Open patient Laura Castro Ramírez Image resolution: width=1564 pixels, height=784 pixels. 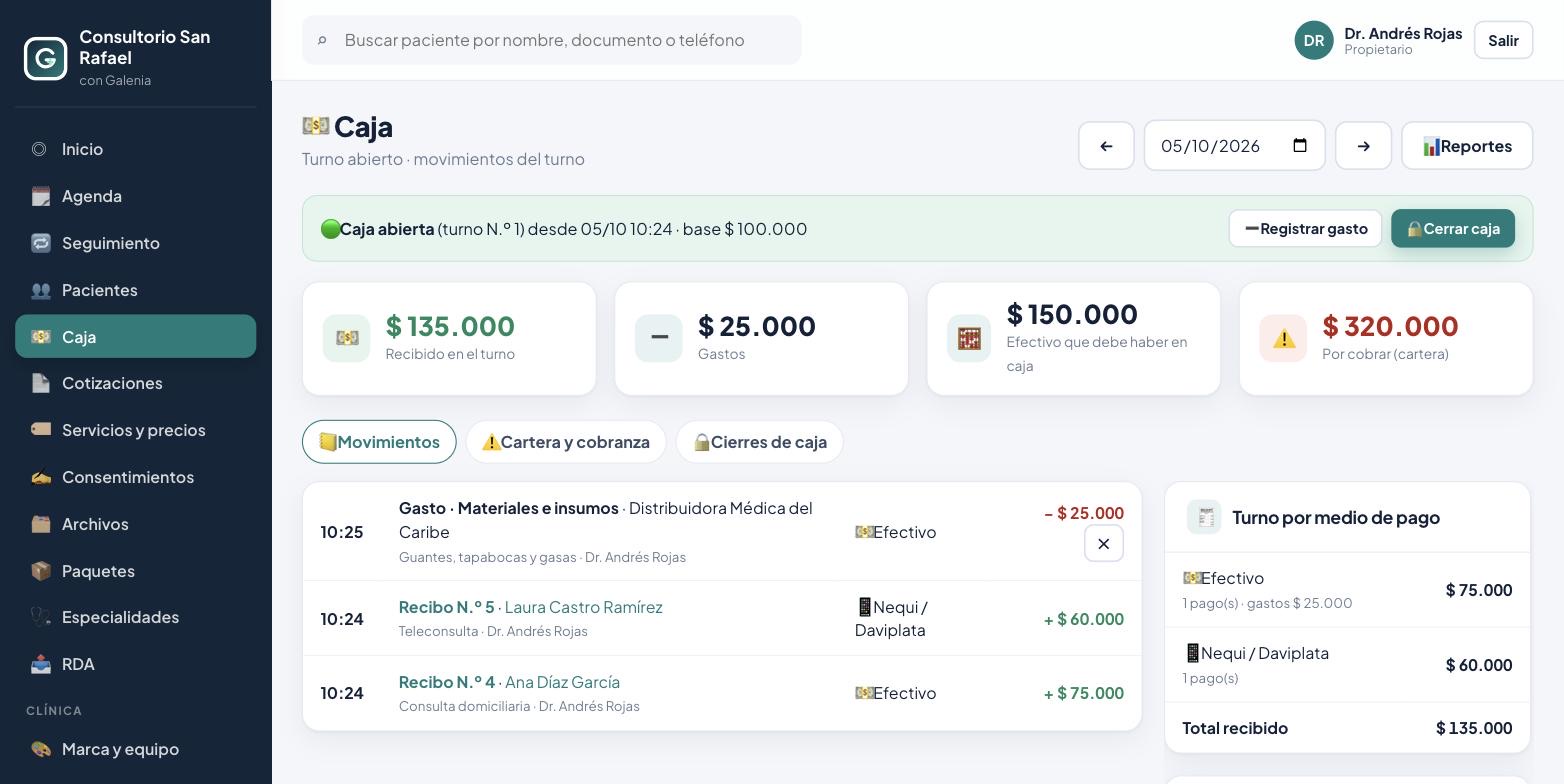click(584, 607)
